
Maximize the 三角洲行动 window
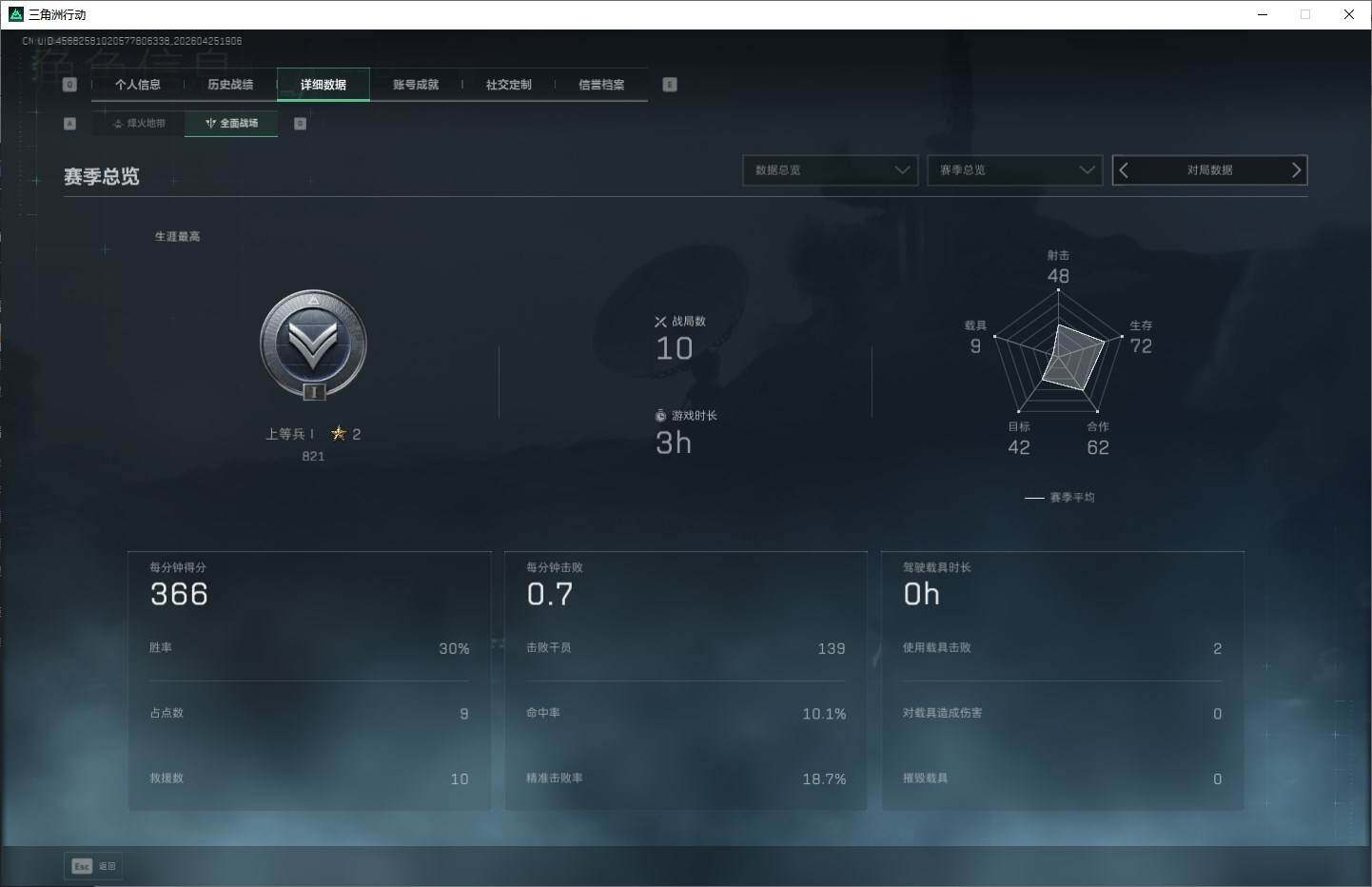click(x=1305, y=14)
